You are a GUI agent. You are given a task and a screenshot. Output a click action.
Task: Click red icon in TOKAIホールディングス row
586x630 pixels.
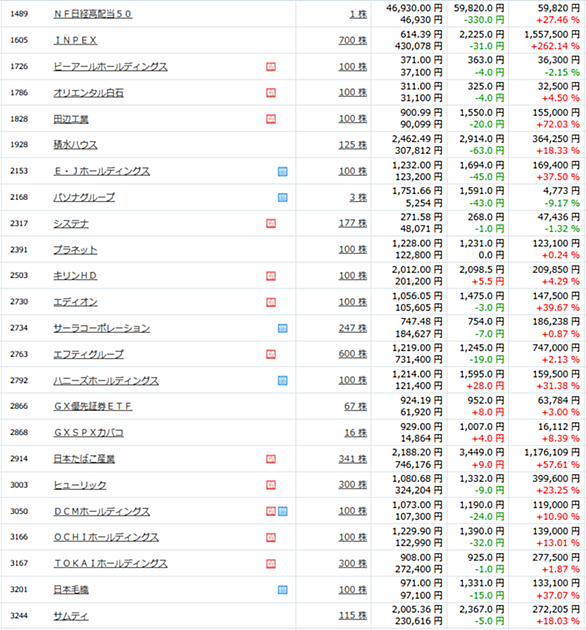(x=271, y=564)
